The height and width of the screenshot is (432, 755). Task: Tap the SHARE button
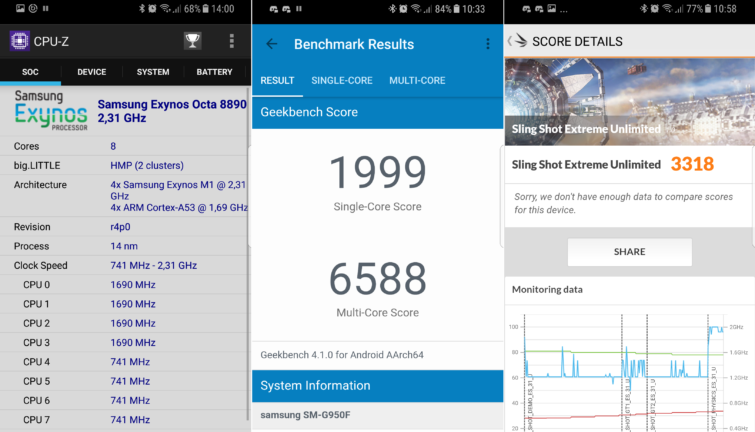click(629, 252)
